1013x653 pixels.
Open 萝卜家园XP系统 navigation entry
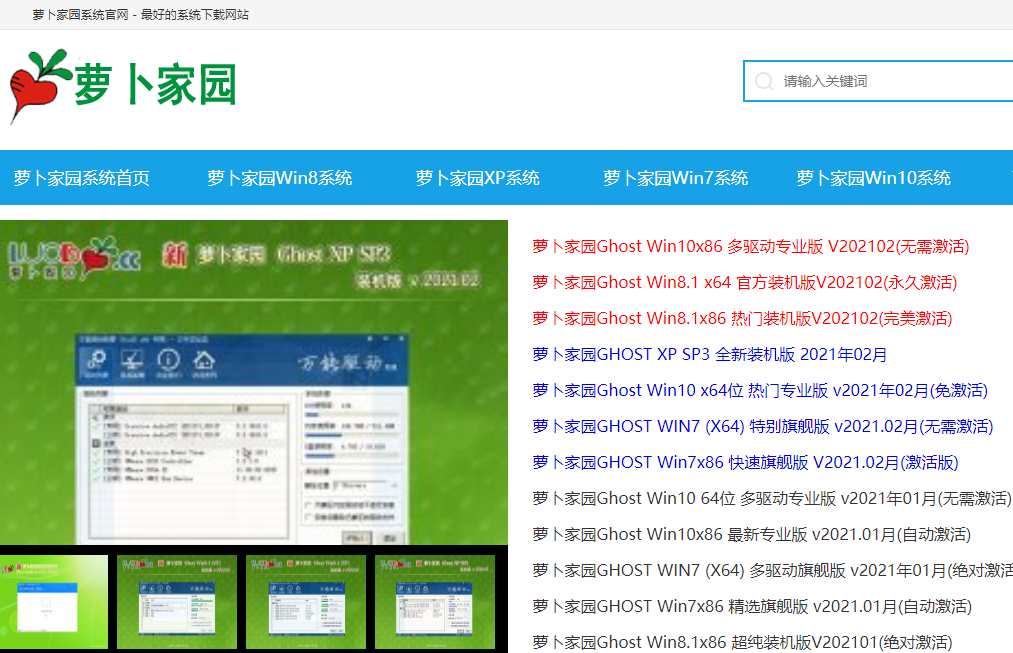click(477, 177)
